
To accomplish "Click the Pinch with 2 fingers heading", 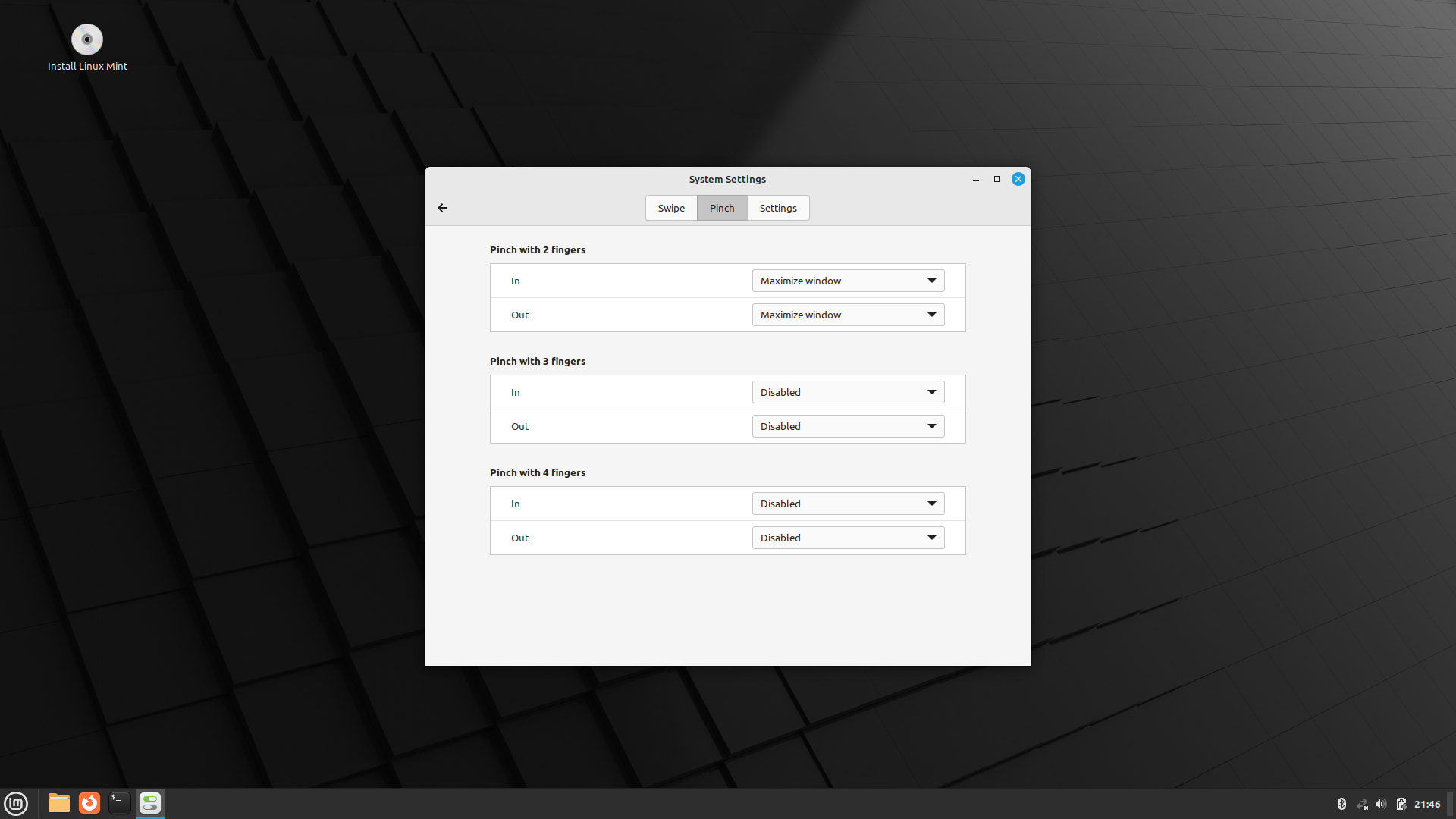I will (538, 249).
